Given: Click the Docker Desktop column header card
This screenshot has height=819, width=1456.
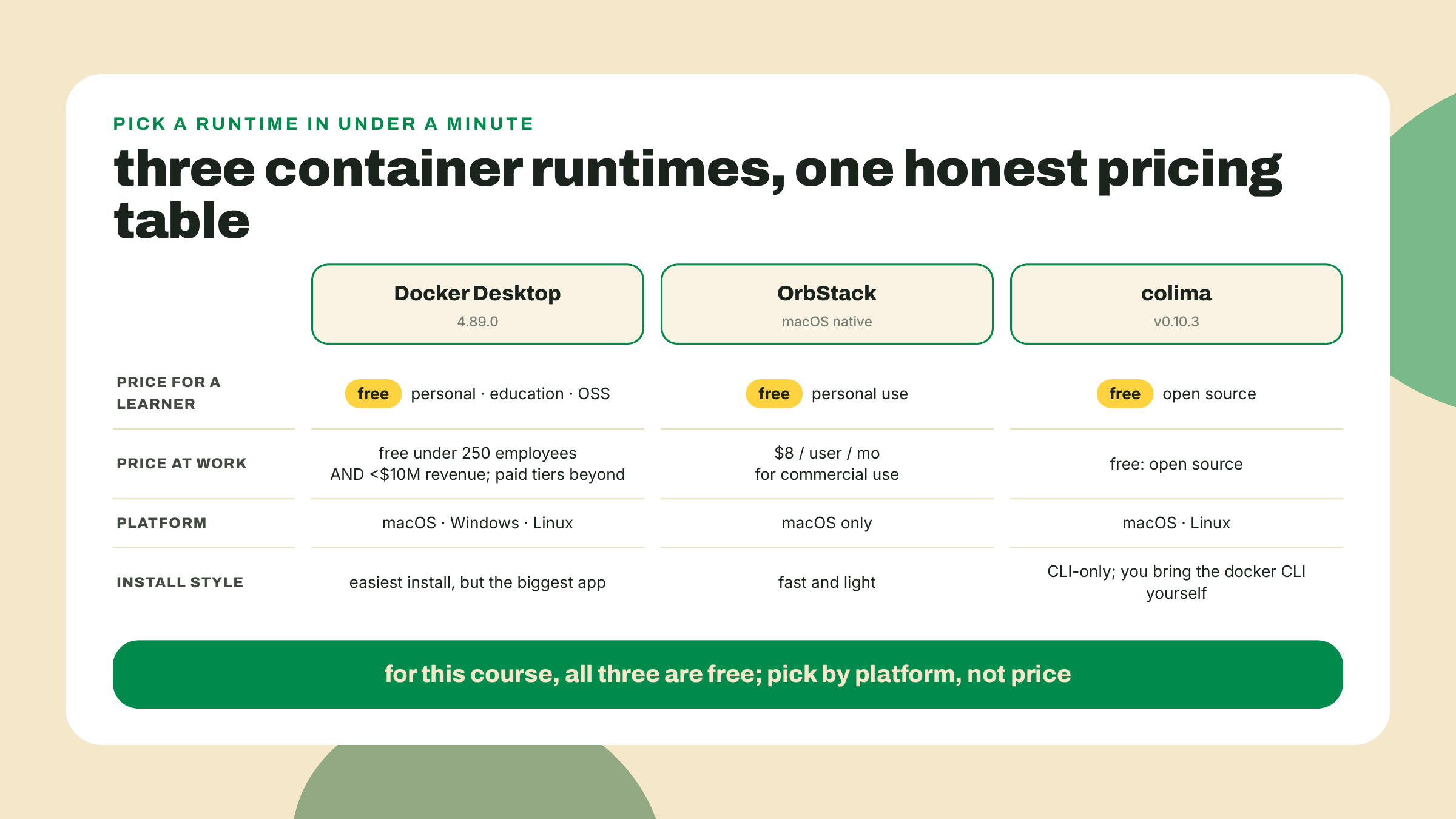Looking at the screenshot, I should coord(477,304).
